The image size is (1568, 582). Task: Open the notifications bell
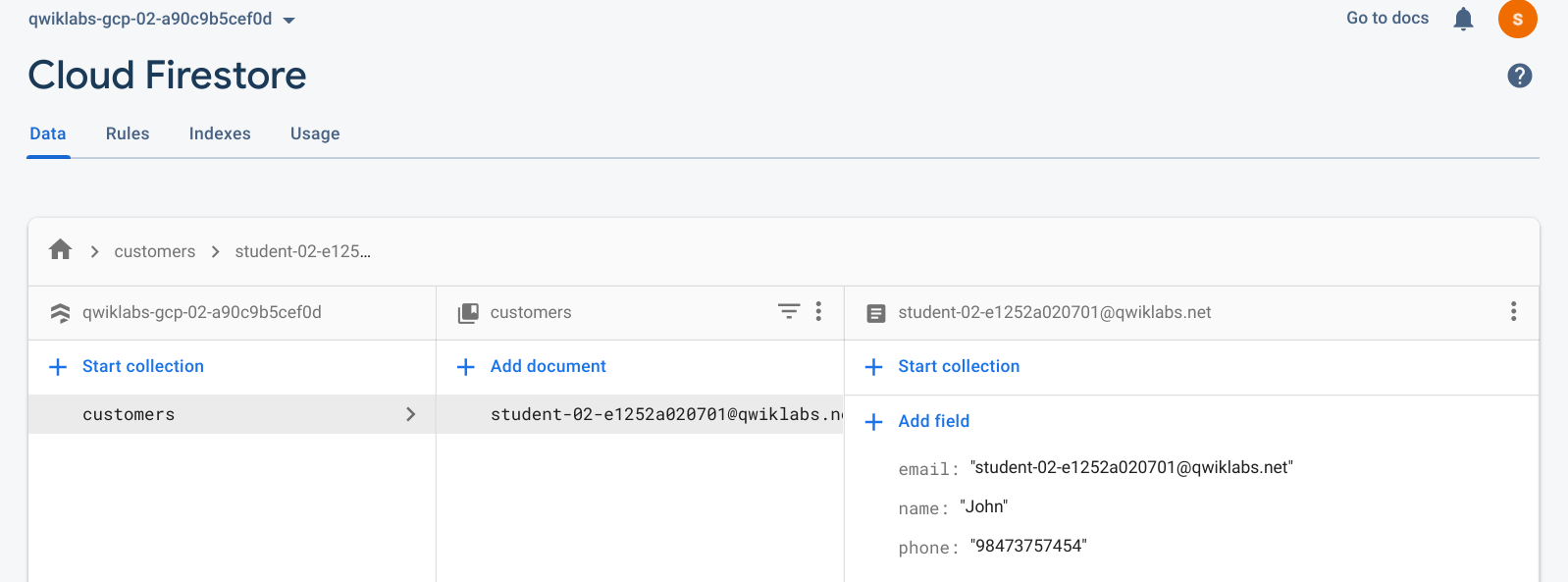[1463, 19]
